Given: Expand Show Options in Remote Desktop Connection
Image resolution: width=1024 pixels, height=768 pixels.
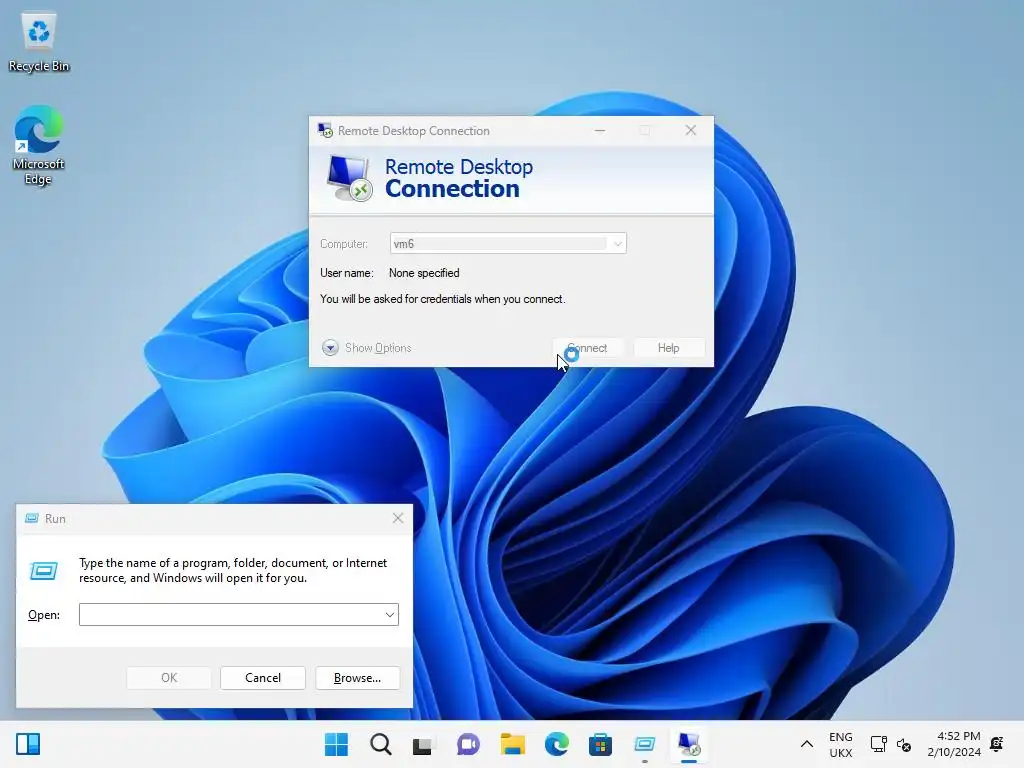Looking at the screenshot, I should (x=366, y=347).
